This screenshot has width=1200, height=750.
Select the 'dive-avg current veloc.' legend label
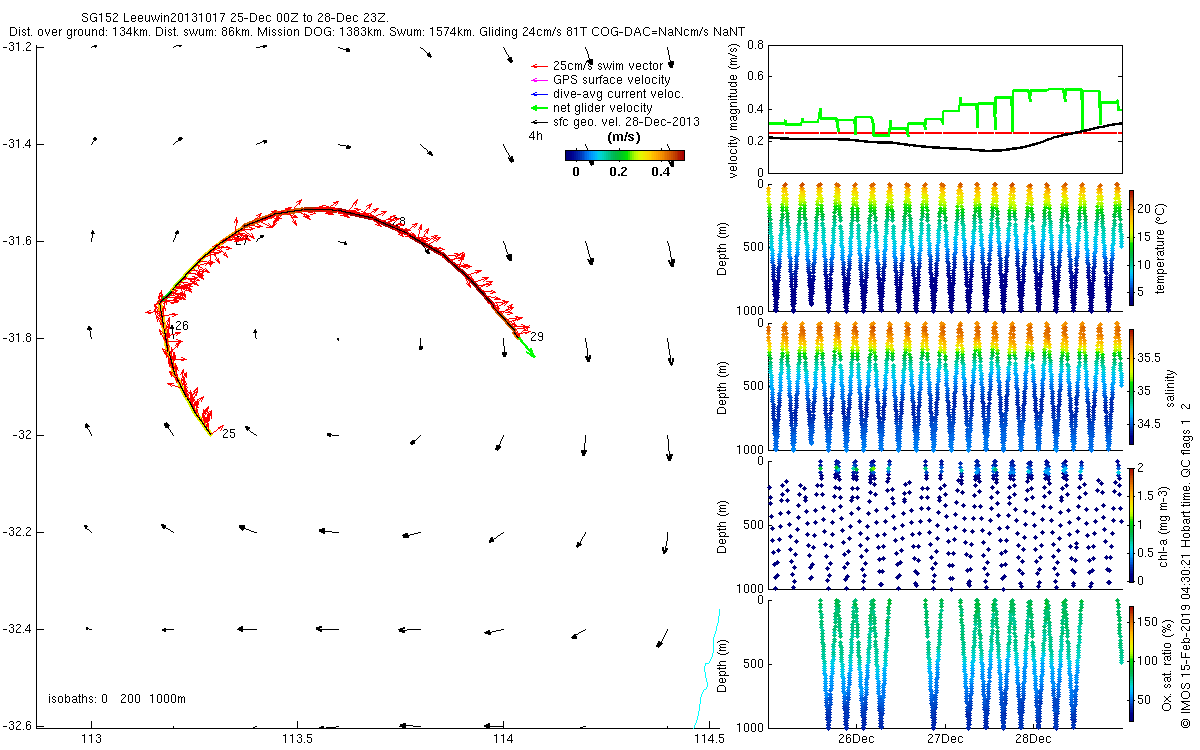point(618,93)
